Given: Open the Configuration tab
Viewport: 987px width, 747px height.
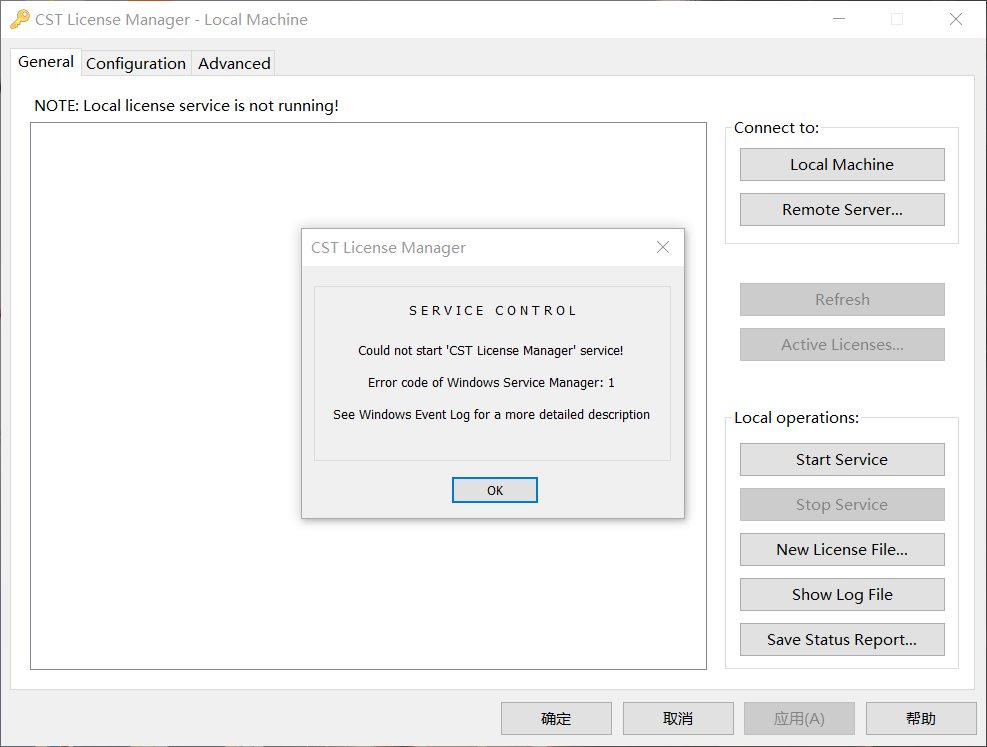Looking at the screenshot, I should (x=136, y=64).
